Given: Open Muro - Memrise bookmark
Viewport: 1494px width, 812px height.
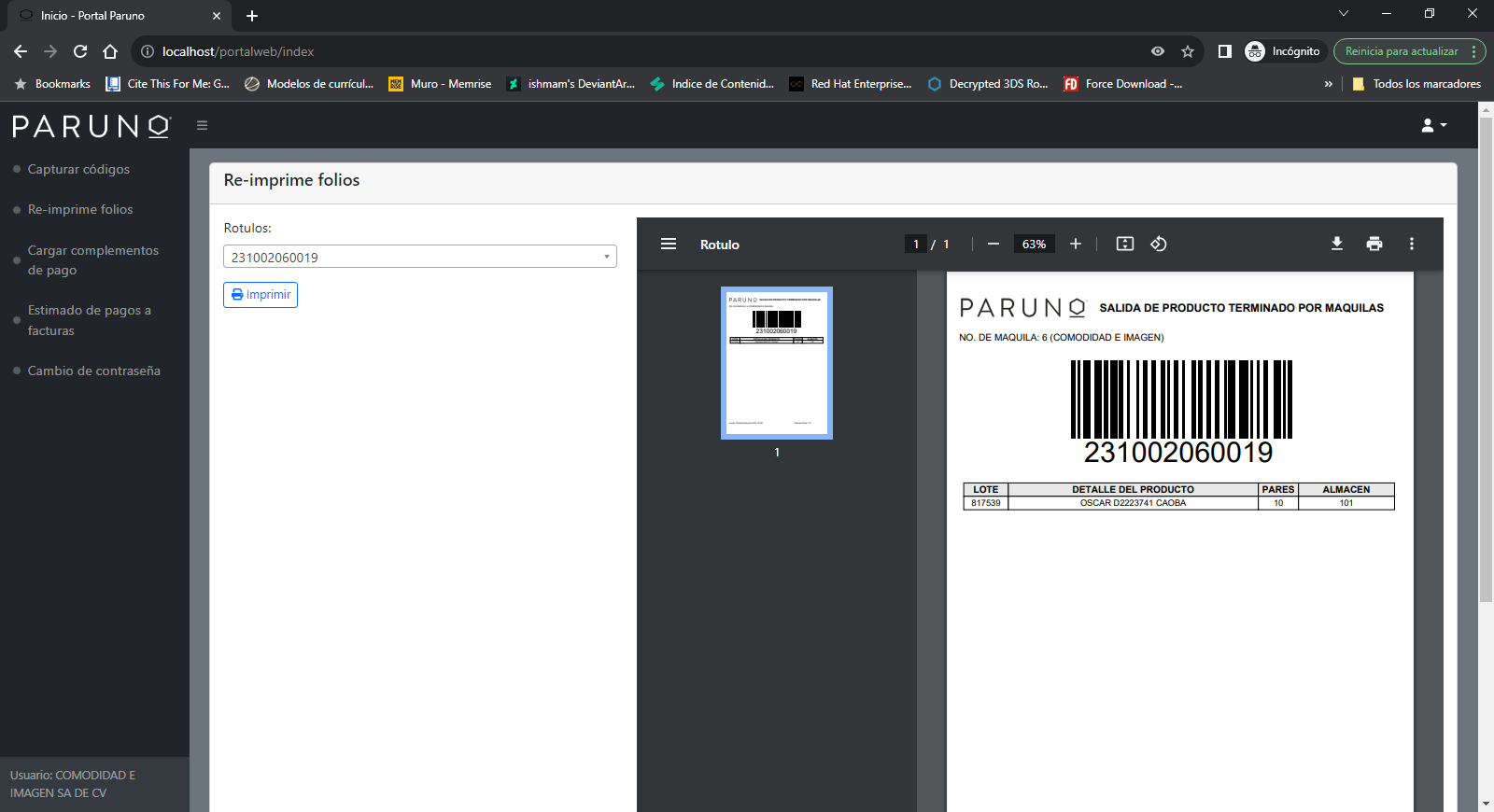Looking at the screenshot, I should point(440,84).
